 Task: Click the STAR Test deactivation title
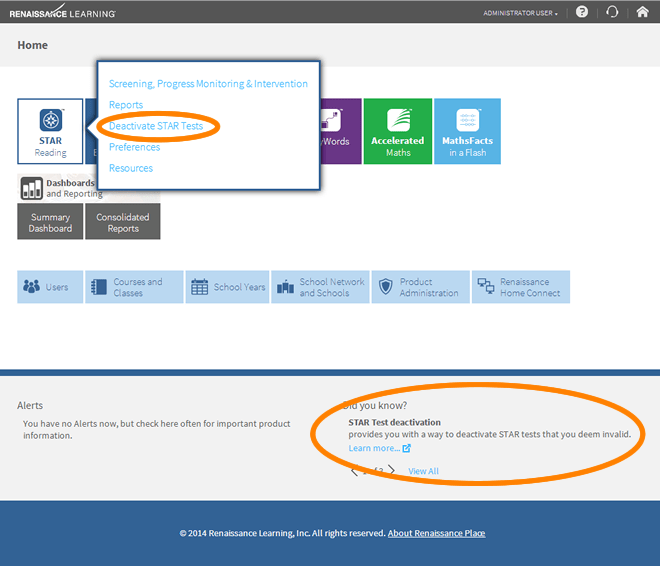(394, 422)
